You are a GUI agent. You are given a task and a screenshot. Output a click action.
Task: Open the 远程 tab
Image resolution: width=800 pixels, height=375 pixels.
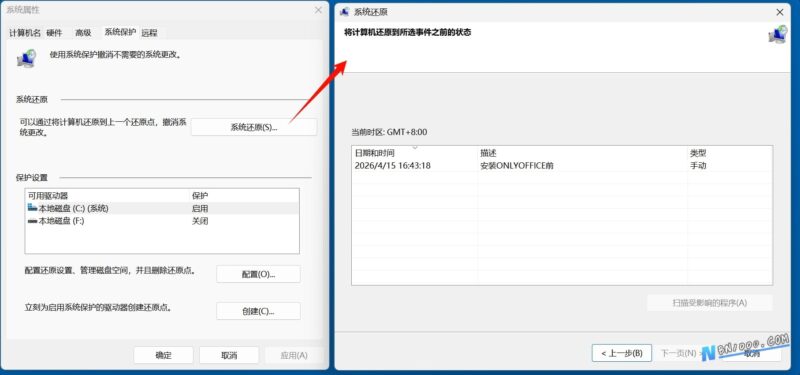[149, 33]
